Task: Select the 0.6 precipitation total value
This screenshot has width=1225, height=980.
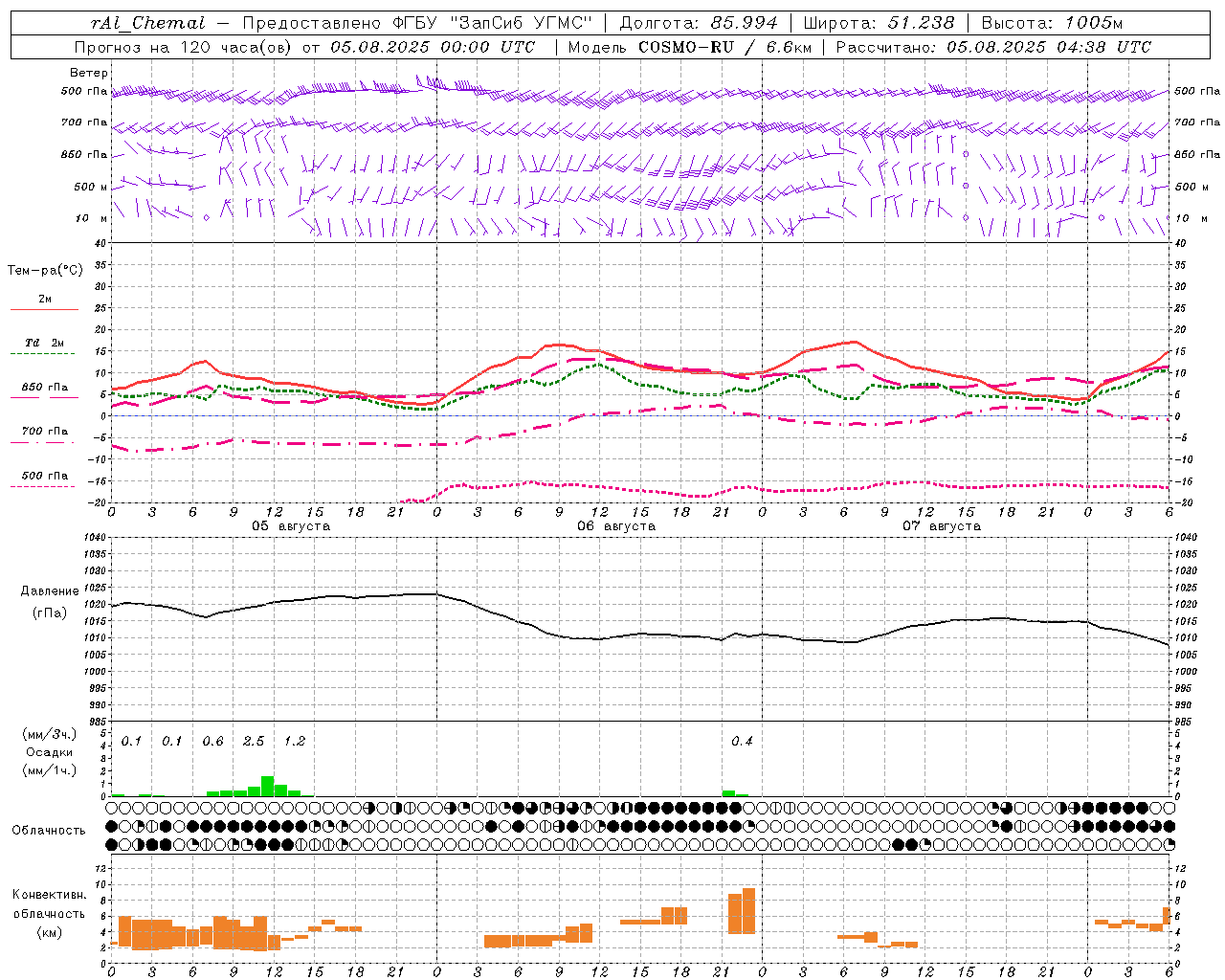Action: [x=212, y=742]
